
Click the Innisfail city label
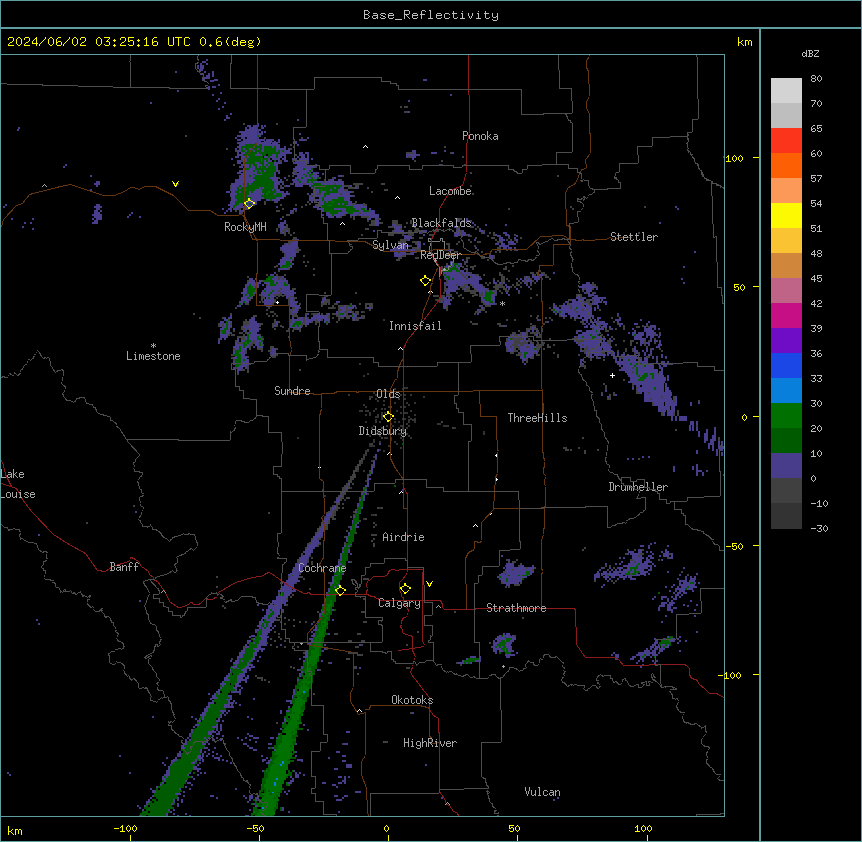[415, 326]
